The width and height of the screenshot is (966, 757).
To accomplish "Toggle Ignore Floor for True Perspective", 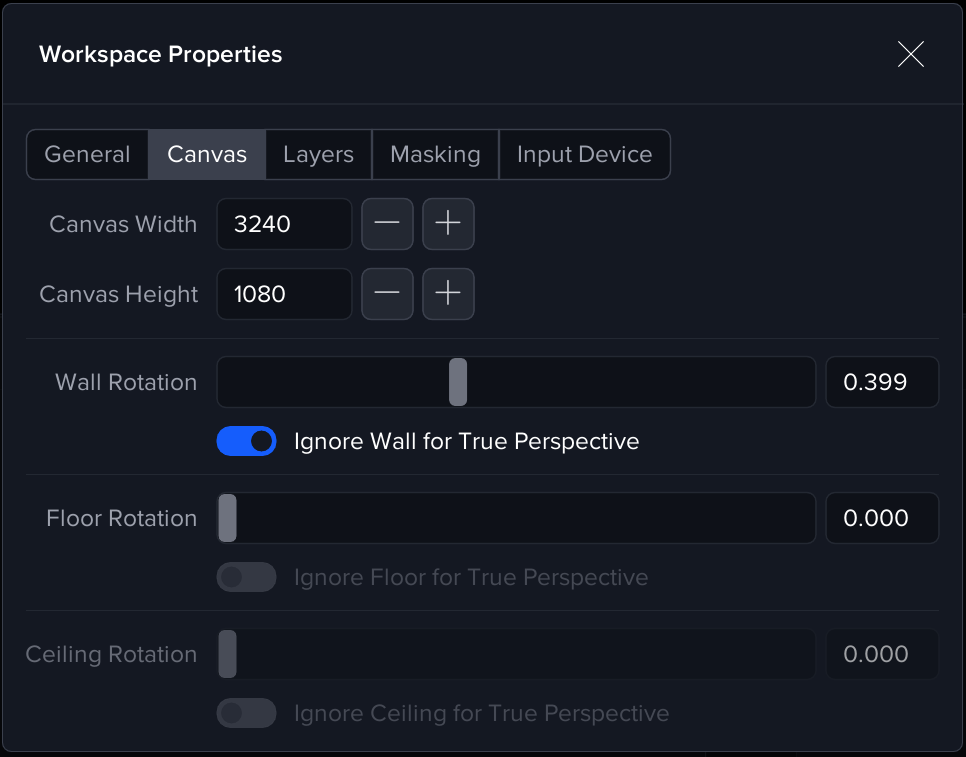I will click(x=247, y=577).
